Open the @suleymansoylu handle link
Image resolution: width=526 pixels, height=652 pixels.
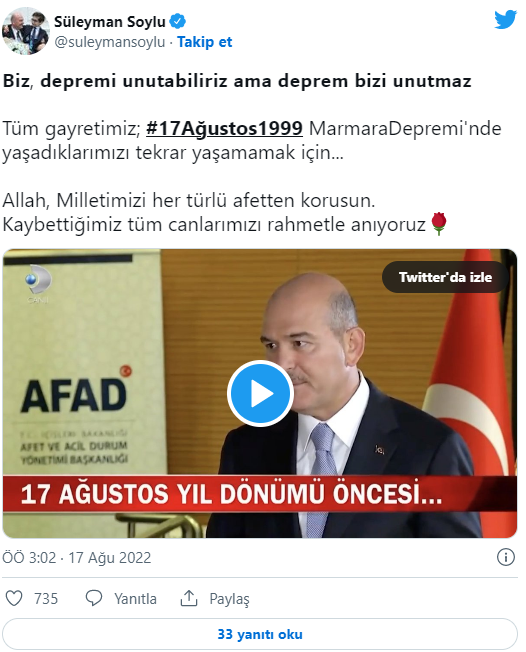point(110,42)
